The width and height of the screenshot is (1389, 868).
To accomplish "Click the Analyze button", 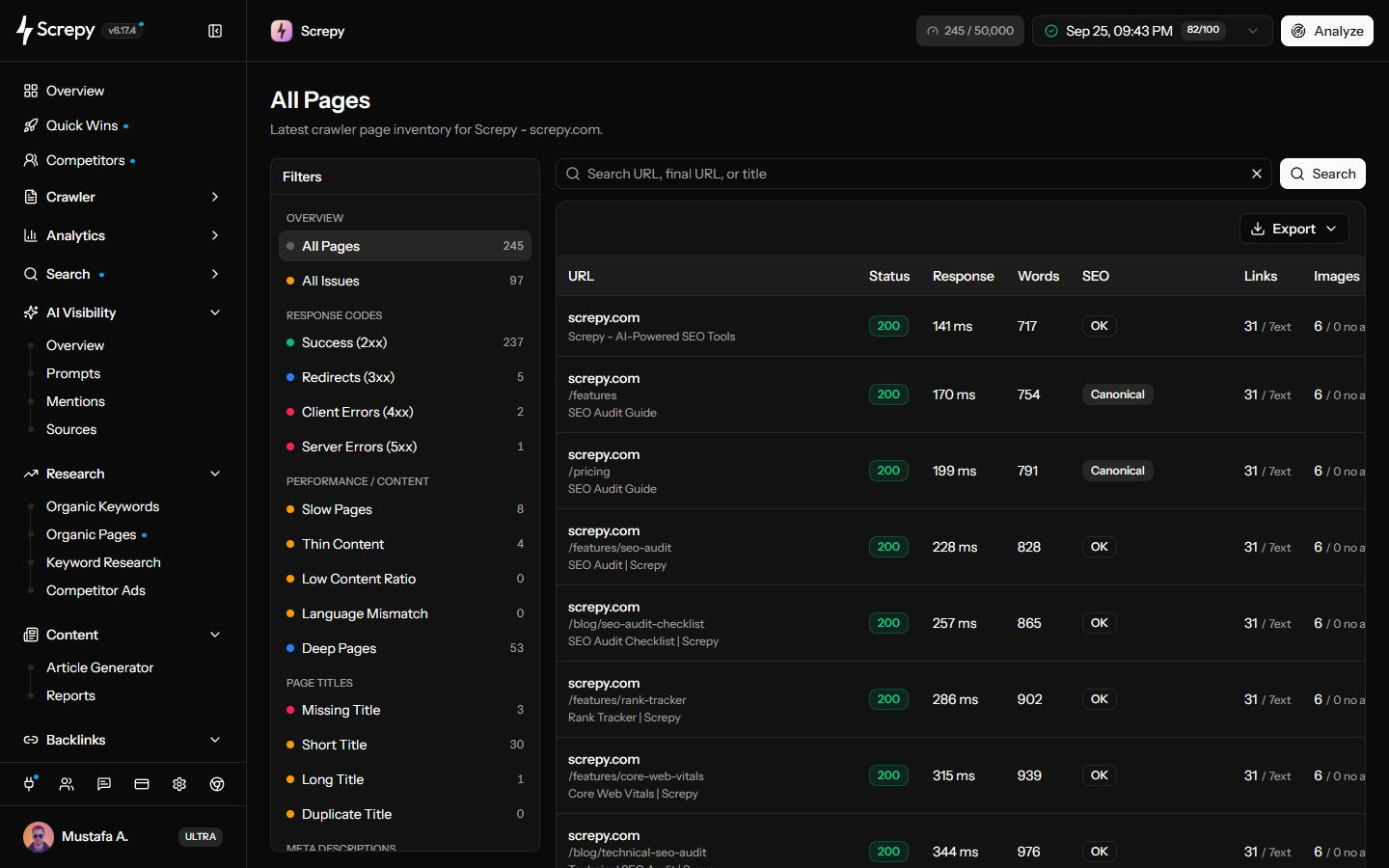I will click(1327, 31).
